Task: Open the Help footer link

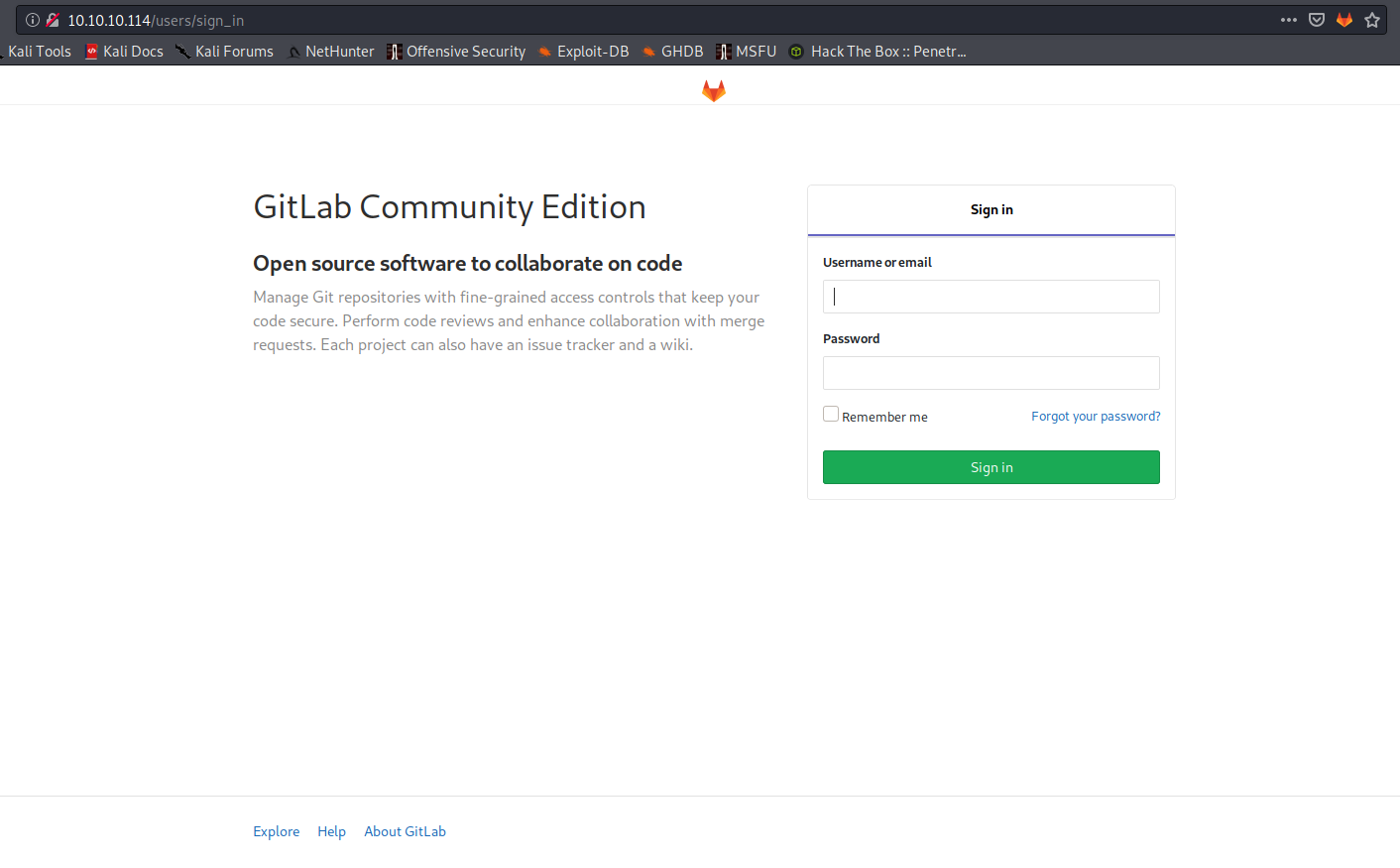Action: click(331, 831)
